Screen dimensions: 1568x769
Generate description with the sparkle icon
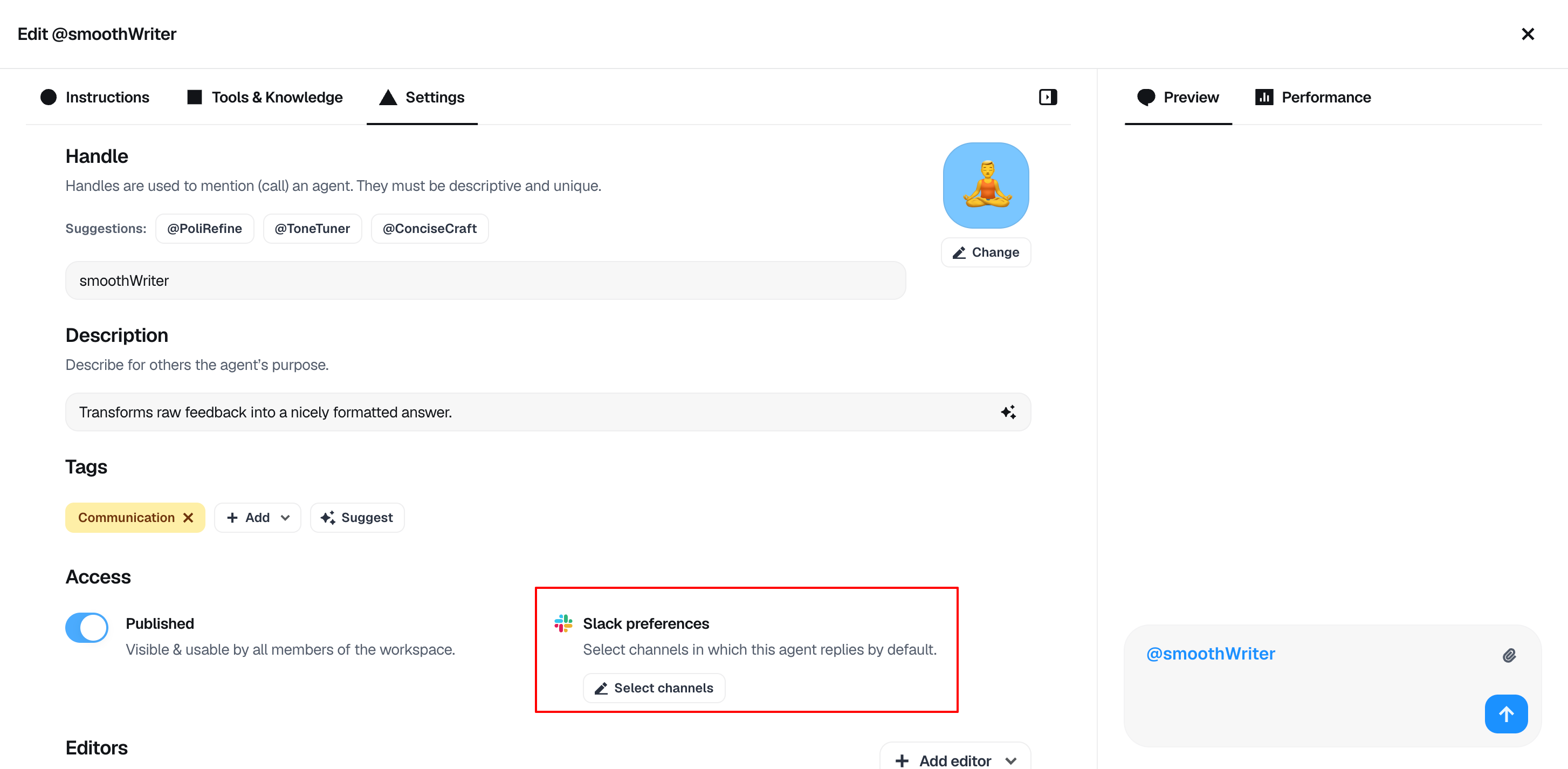coord(1008,412)
